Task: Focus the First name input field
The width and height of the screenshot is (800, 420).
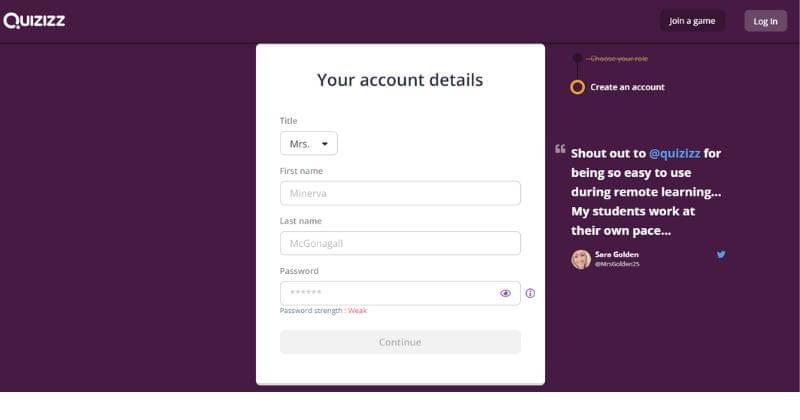Action: click(x=400, y=193)
